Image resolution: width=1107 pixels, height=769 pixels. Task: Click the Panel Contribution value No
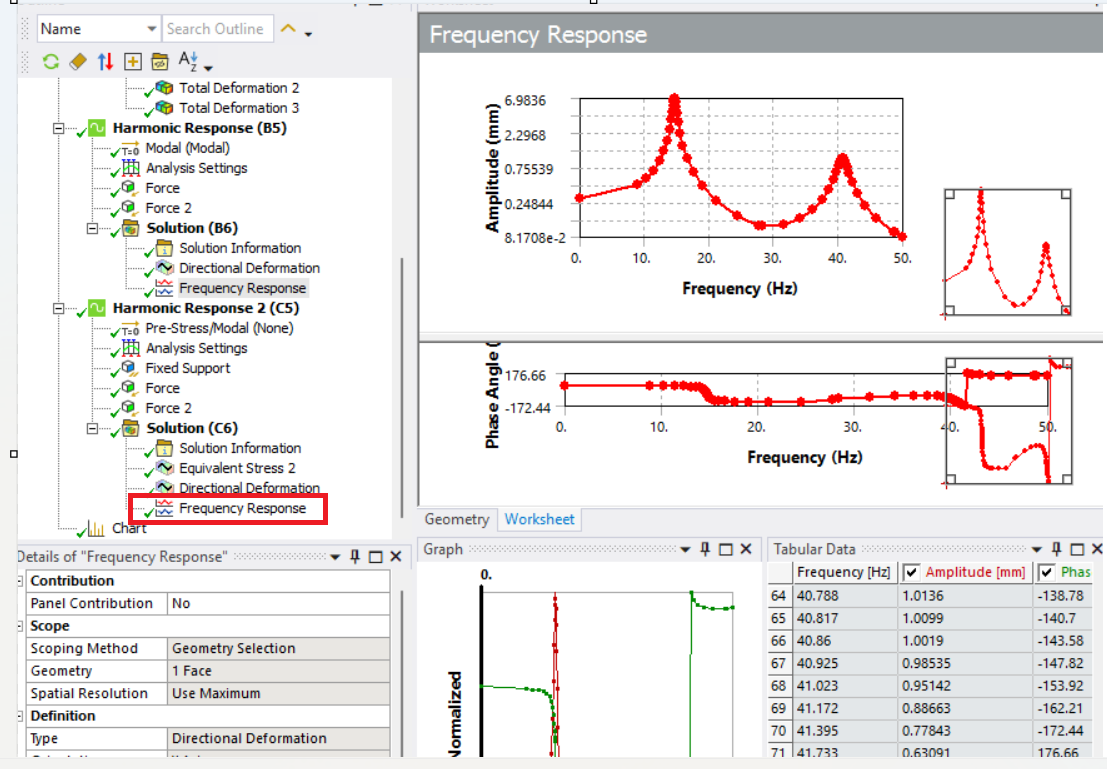click(278, 603)
